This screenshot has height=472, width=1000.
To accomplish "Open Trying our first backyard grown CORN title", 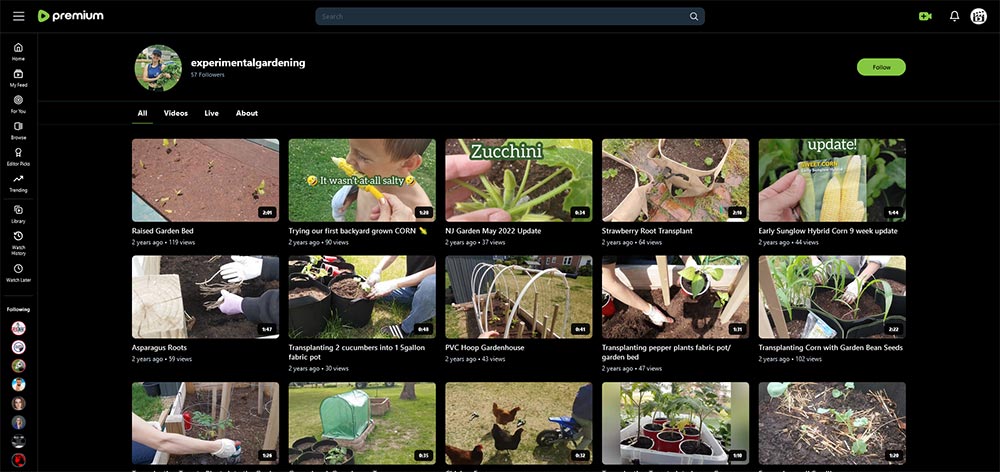I will (x=358, y=231).
